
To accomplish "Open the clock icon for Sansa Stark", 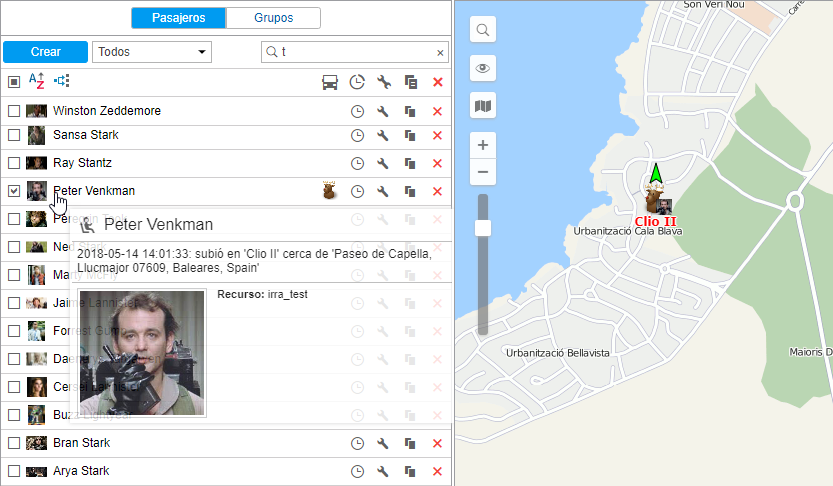I will point(358,135).
